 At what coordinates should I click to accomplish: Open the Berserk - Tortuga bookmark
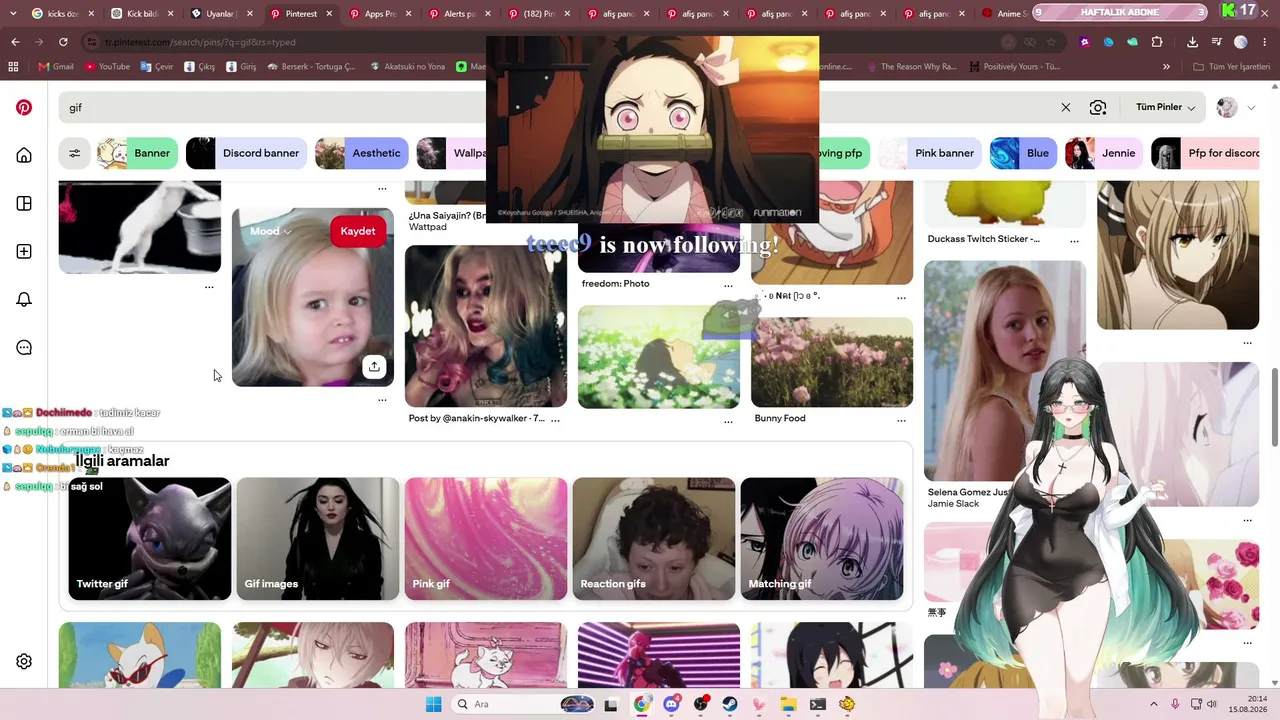point(309,67)
